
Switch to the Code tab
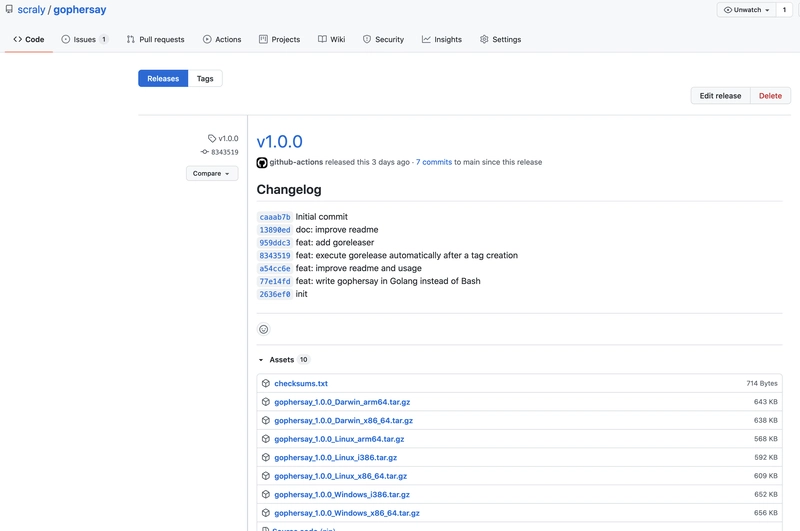[29, 39]
